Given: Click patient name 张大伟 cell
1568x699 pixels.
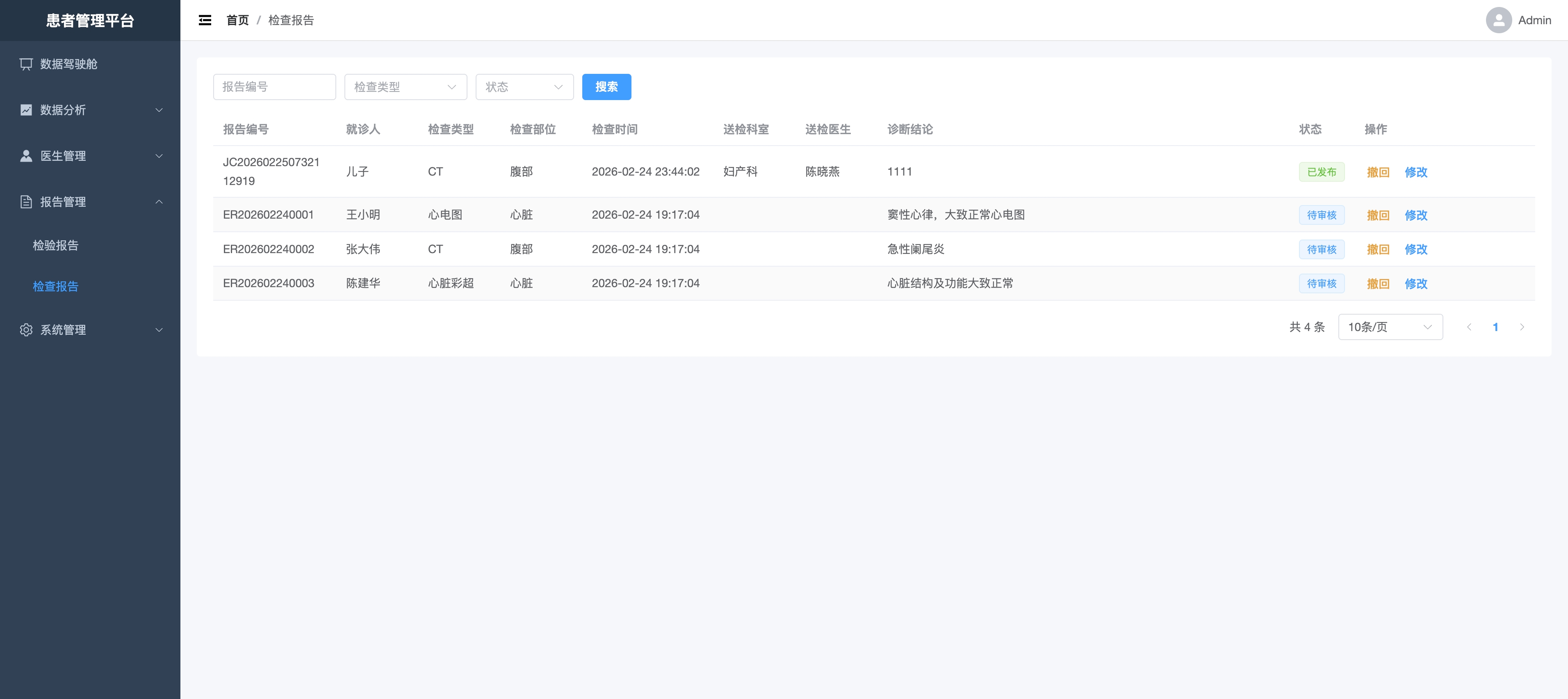Looking at the screenshot, I should pos(363,249).
